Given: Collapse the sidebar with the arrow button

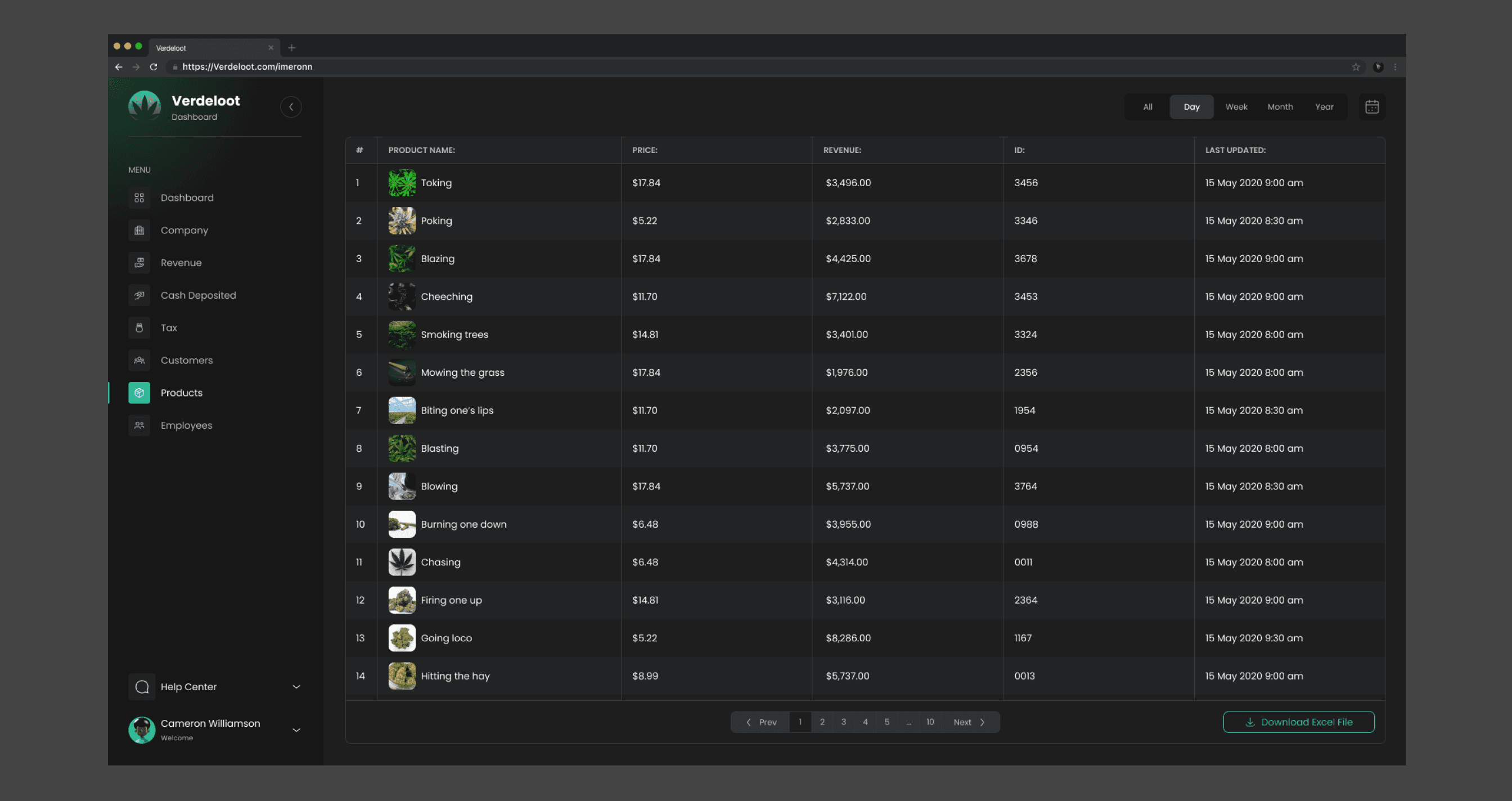Looking at the screenshot, I should pyautogui.click(x=291, y=107).
